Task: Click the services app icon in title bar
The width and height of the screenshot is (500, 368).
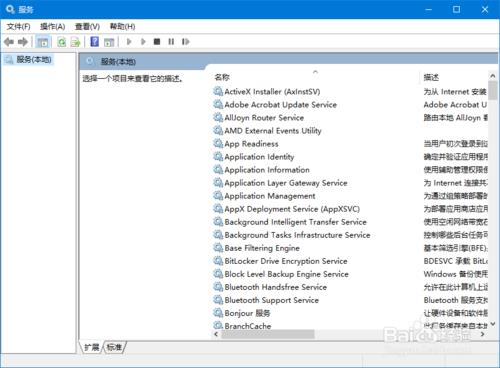Action: (x=10, y=9)
